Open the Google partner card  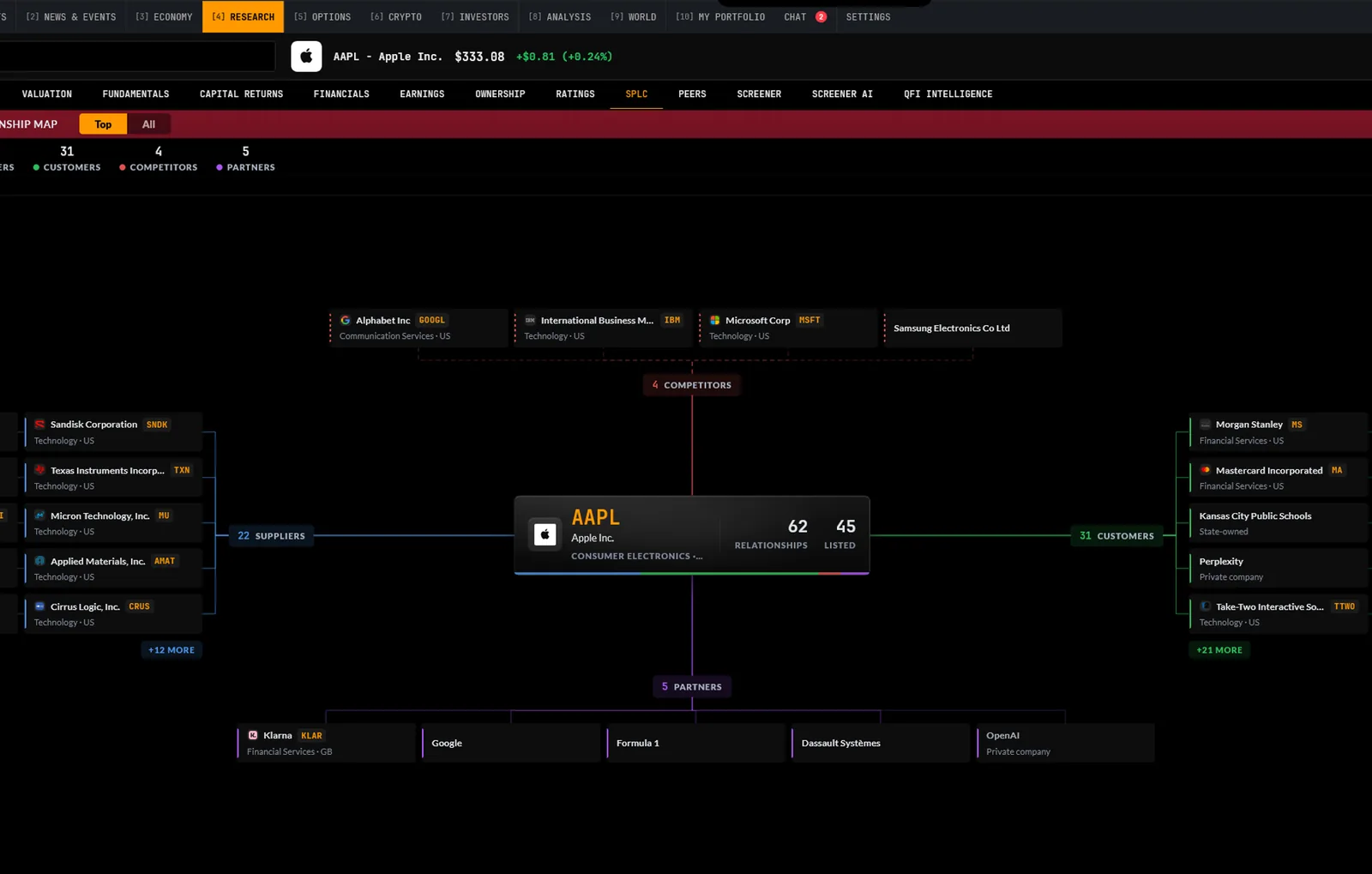[511, 743]
